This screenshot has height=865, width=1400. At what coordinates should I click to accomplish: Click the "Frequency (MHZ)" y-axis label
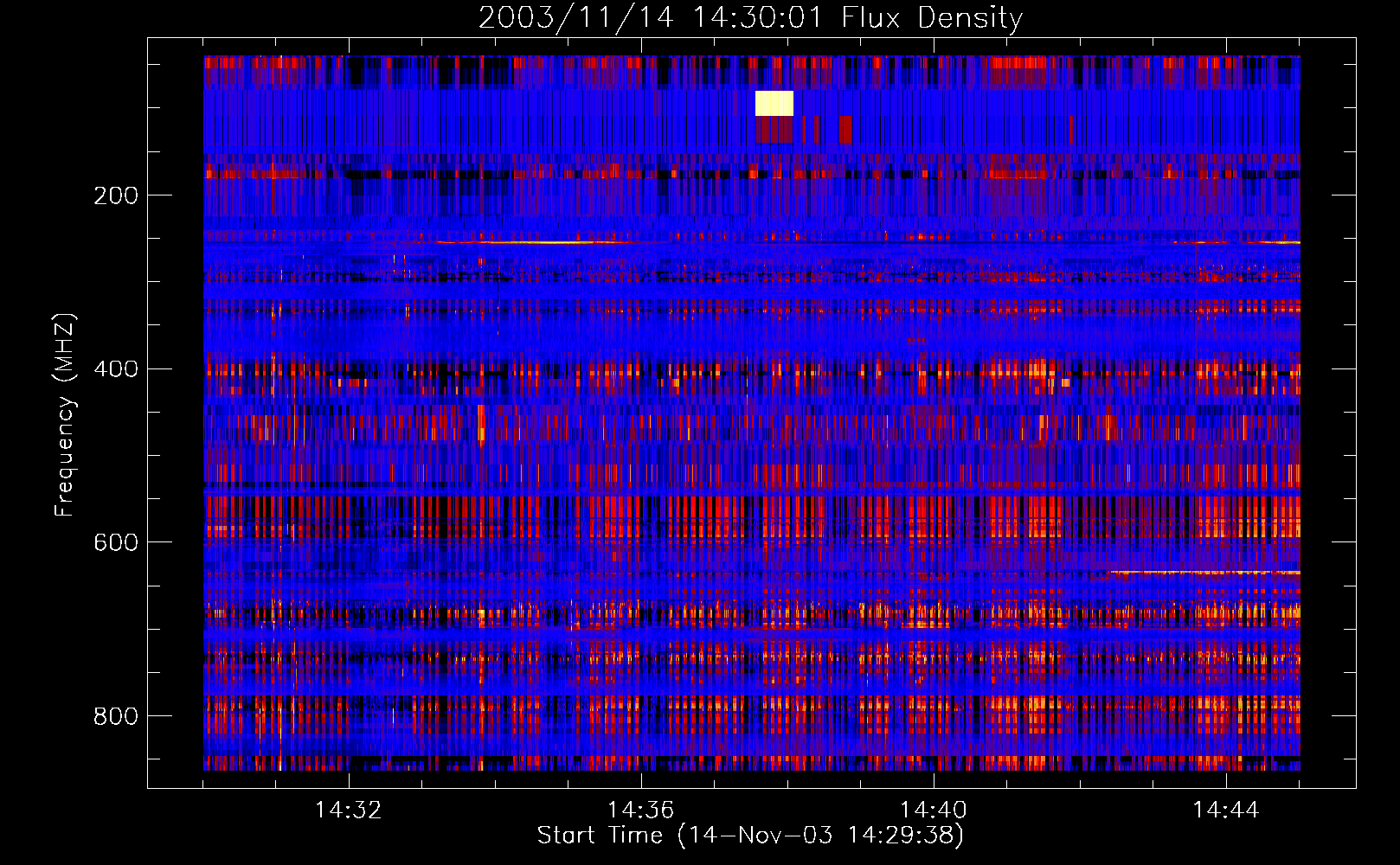[65, 414]
